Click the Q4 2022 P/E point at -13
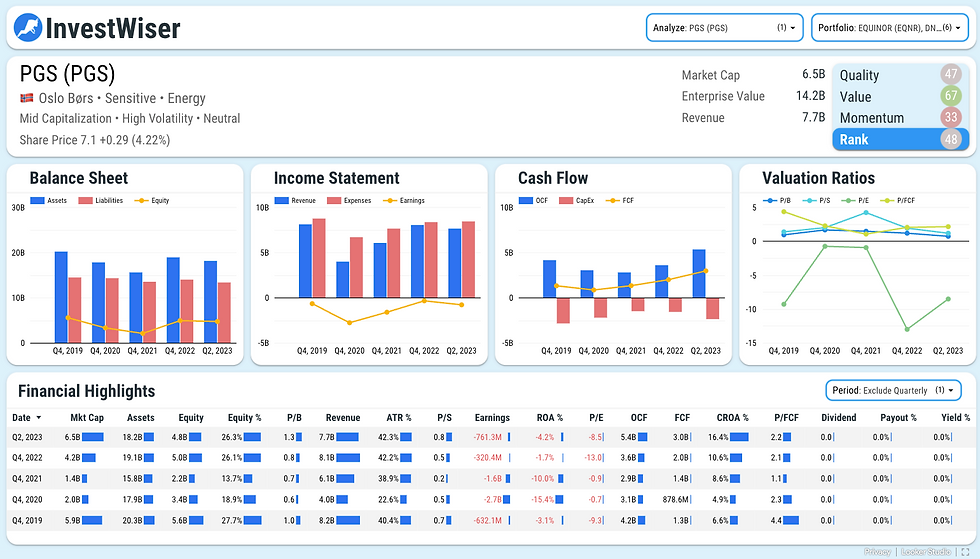The width and height of the screenshot is (980, 559). click(x=907, y=329)
